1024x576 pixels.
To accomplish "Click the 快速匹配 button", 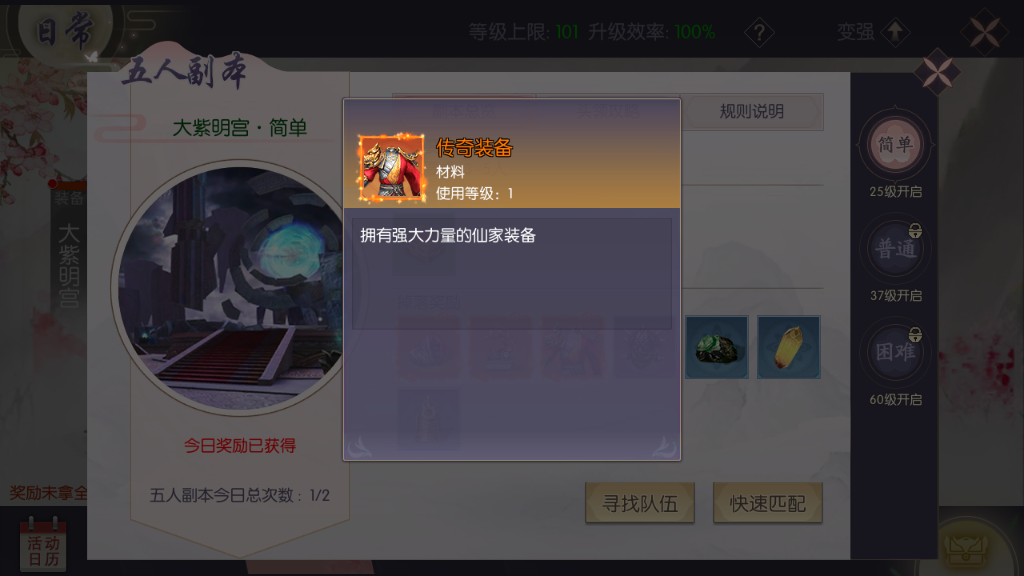I will tap(767, 503).
